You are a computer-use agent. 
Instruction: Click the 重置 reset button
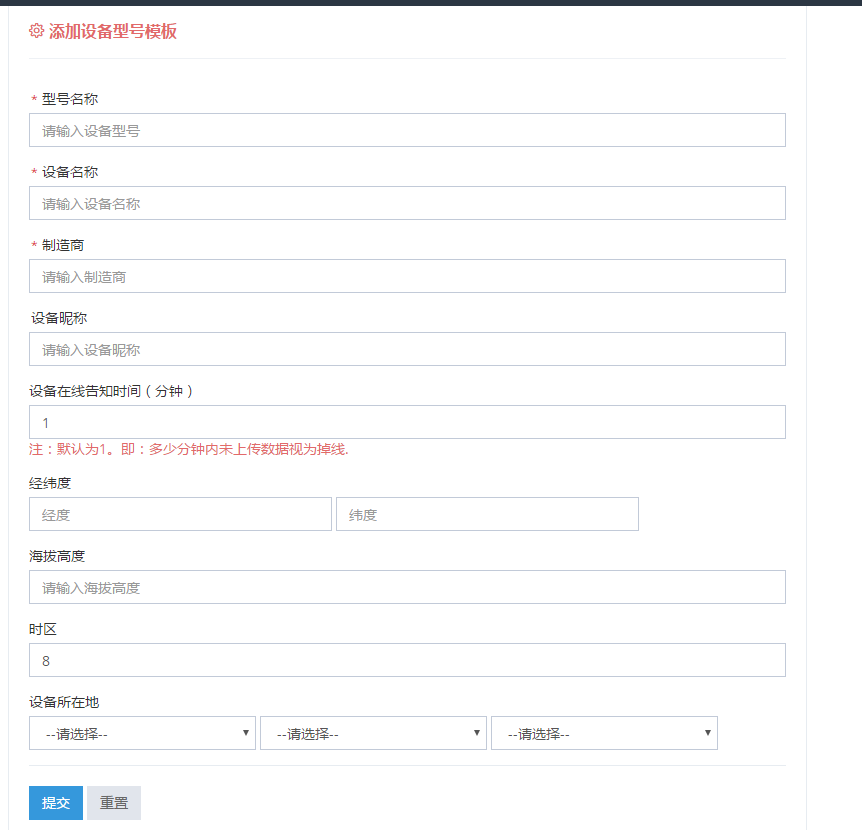coord(114,803)
